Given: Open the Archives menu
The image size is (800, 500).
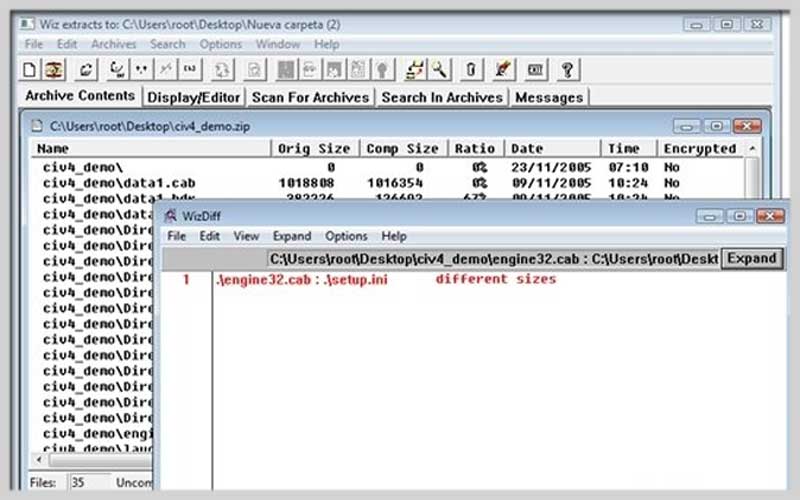Looking at the screenshot, I should pos(114,44).
